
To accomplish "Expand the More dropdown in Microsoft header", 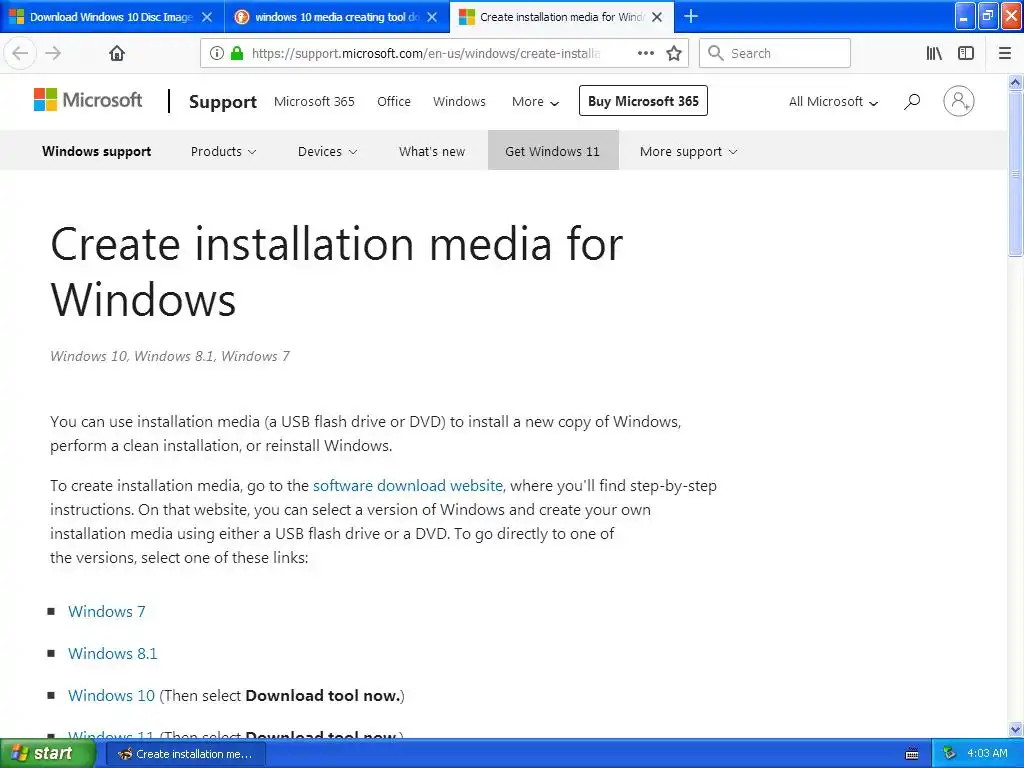I will (536, 102).
